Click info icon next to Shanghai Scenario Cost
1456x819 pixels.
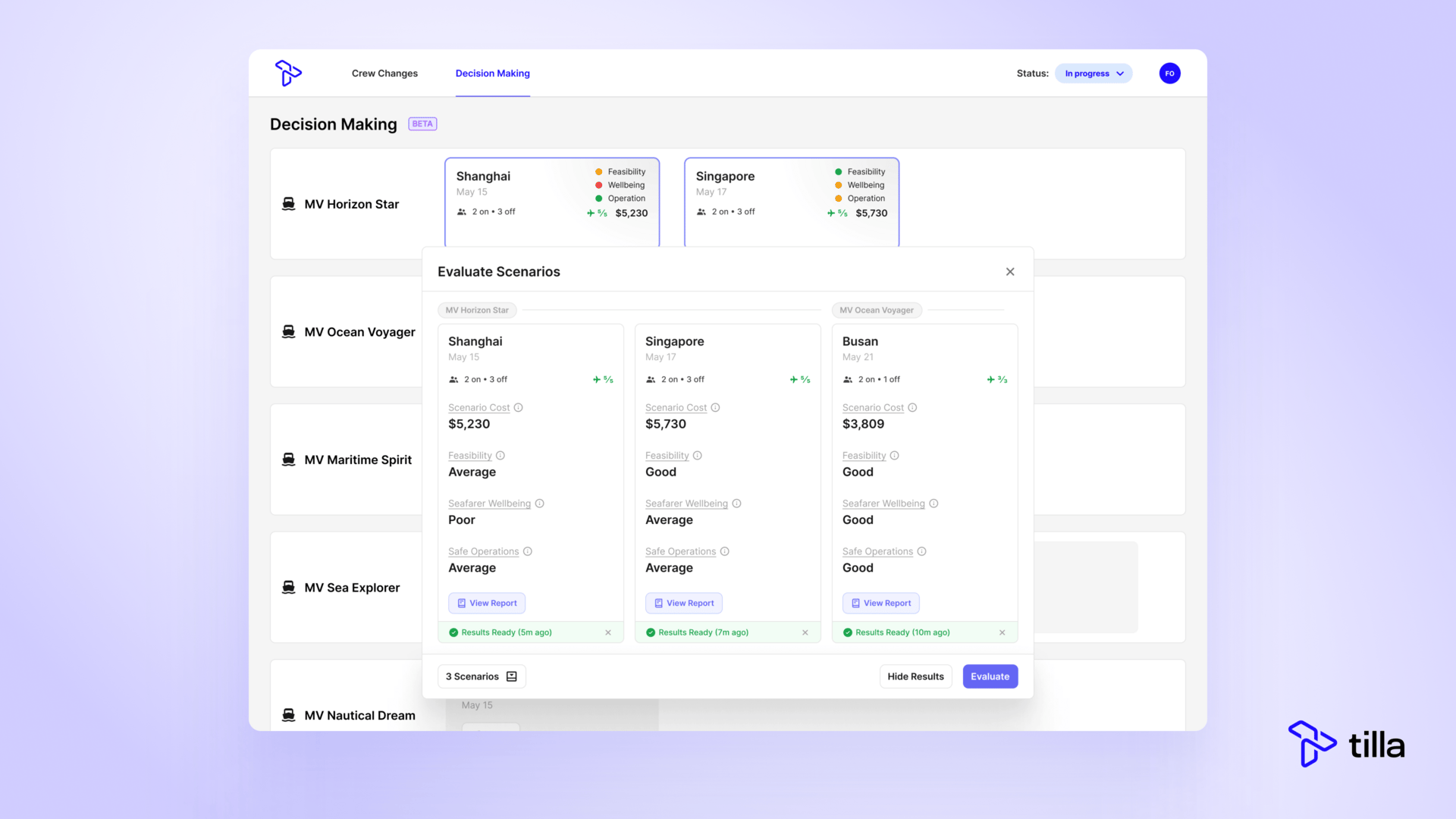pos(519,408)
